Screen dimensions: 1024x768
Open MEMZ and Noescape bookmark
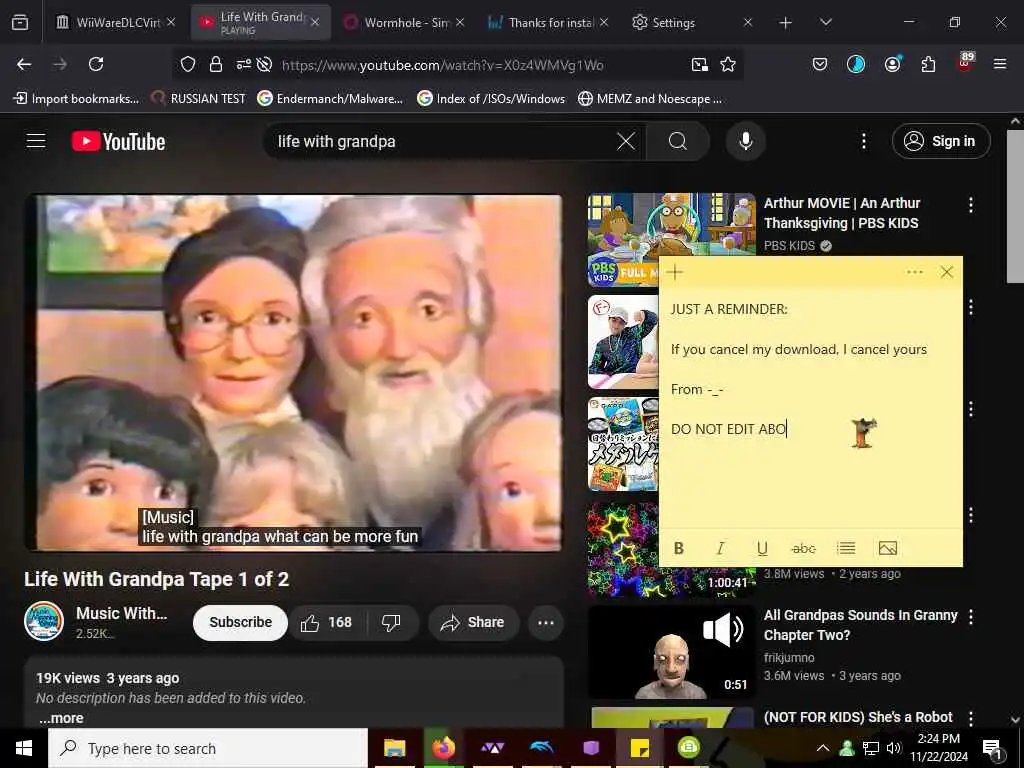coord(650,99)
